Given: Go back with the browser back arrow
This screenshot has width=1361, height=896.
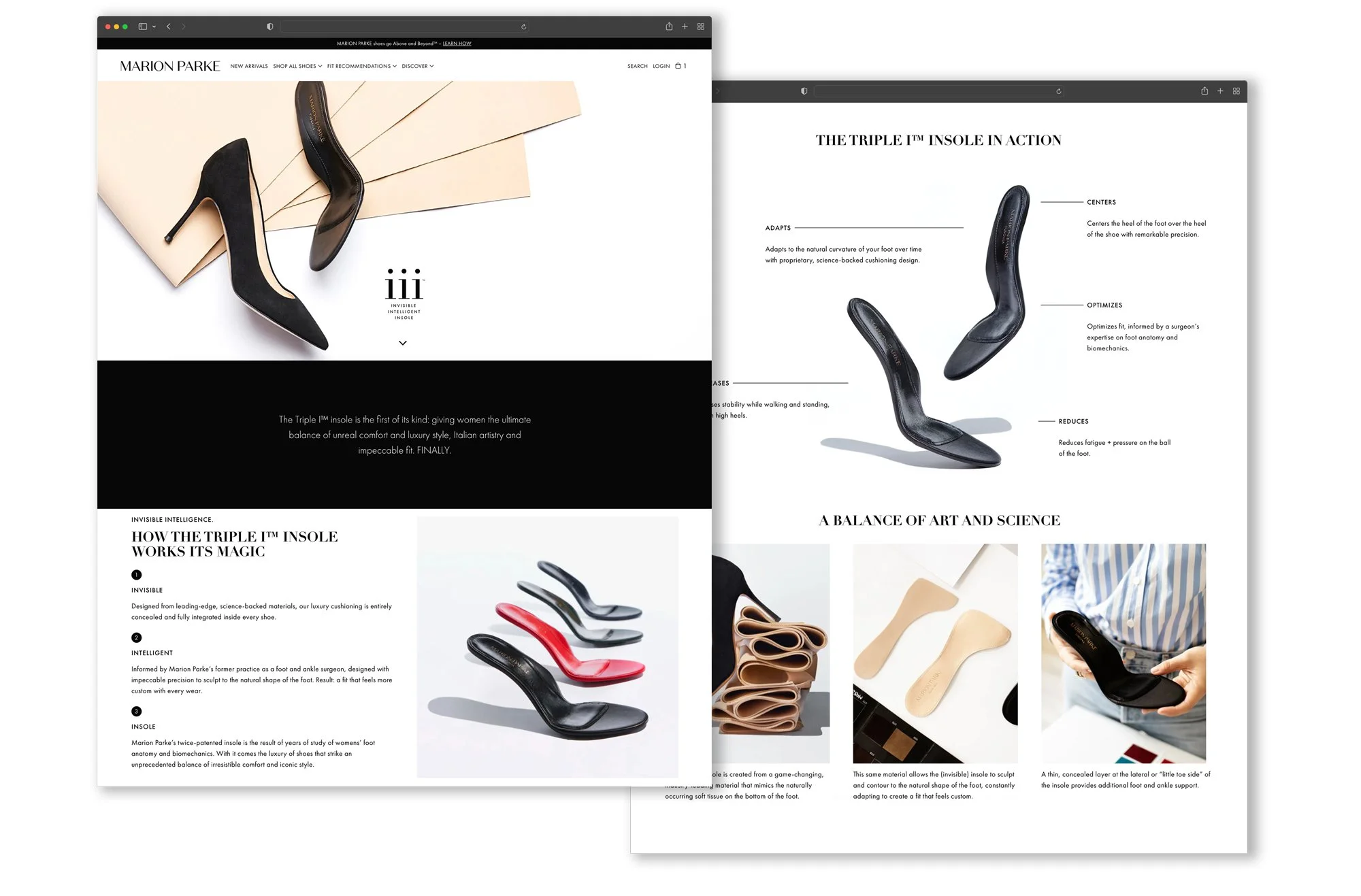Looking at the screenshot, I should pos(169,27).
